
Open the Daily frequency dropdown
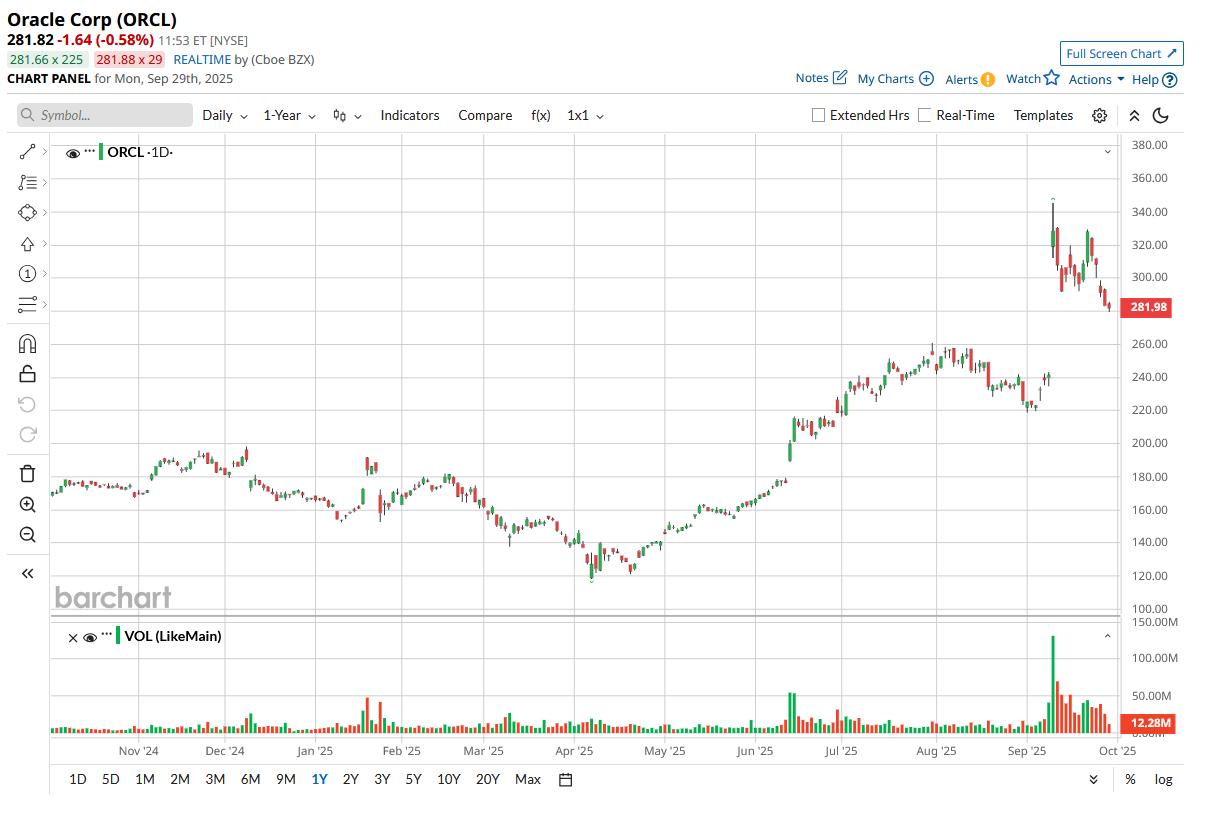tap(224, 115)
